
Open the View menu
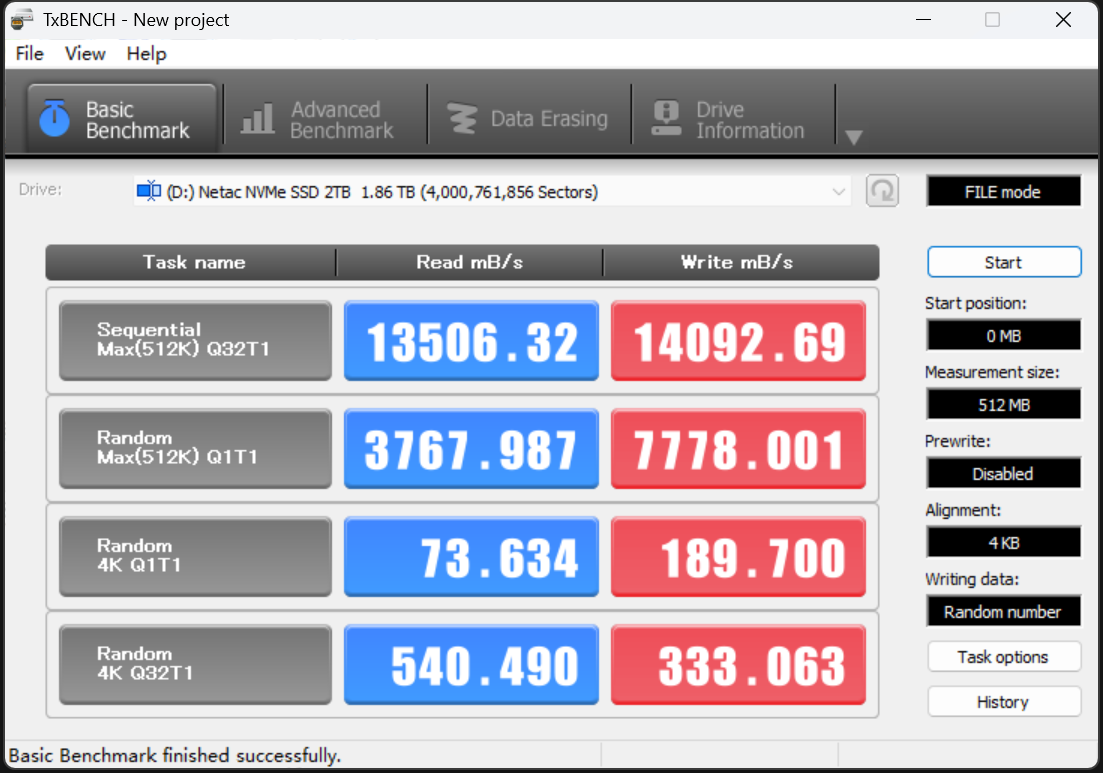pyautogui.click(x=85, y=54)
